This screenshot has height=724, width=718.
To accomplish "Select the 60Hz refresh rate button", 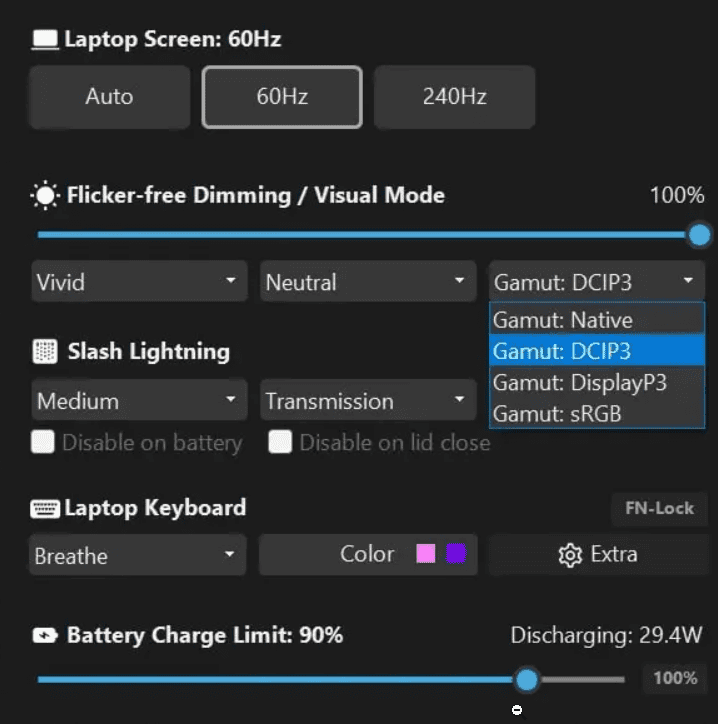I will [x=282, y=97].
